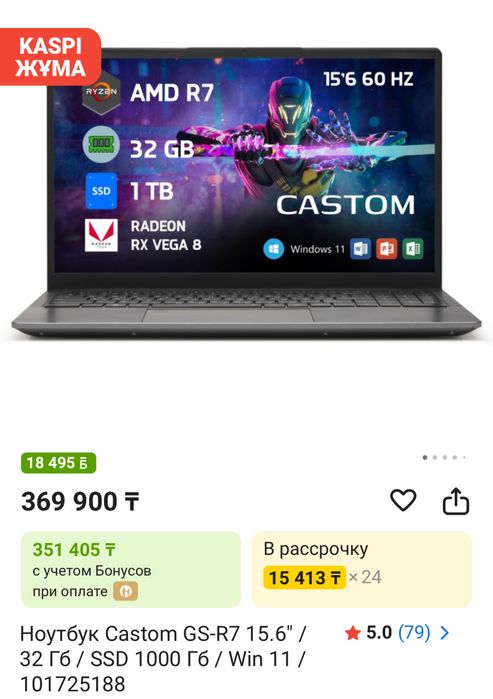Screen dimensions: 493x699
Task: Select the 351 405 ₸ bonus price box
Action: (x=131, y=569)
